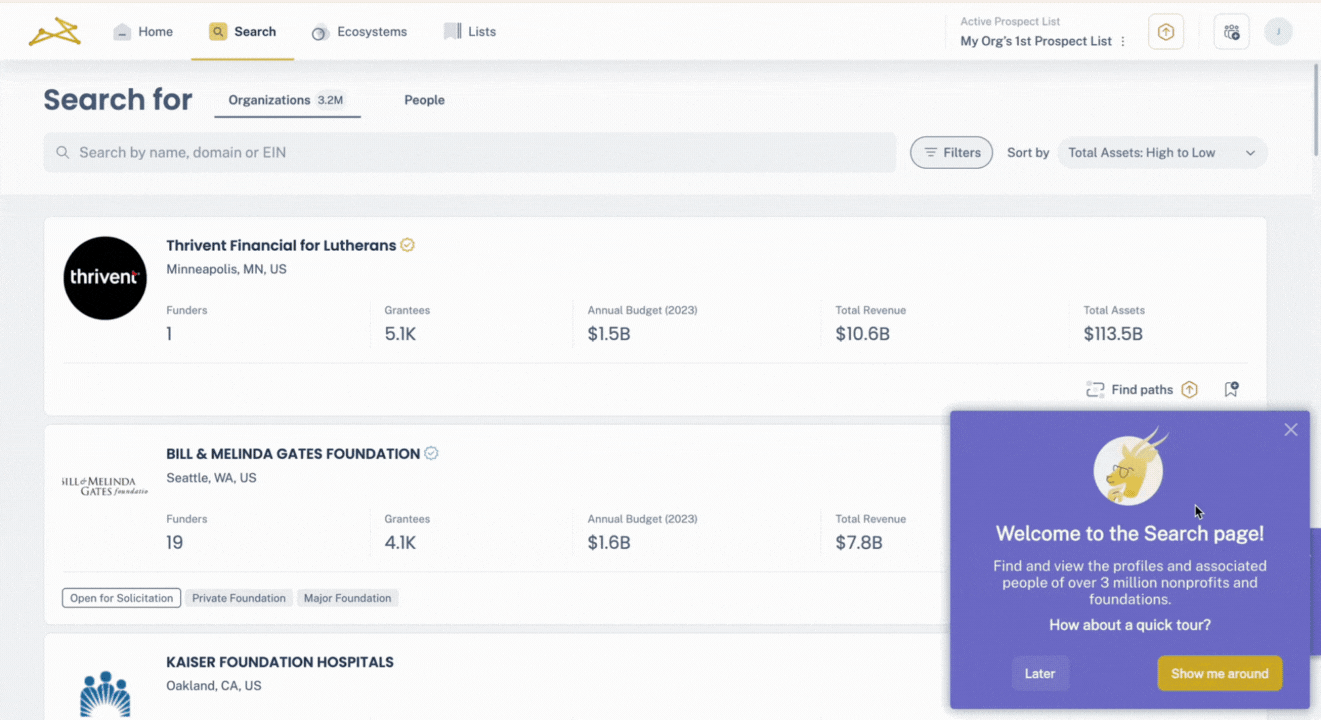Click the verified badge beside Thrivent Financial
The image size is (1321, 720).
click(x=407, y=244)
